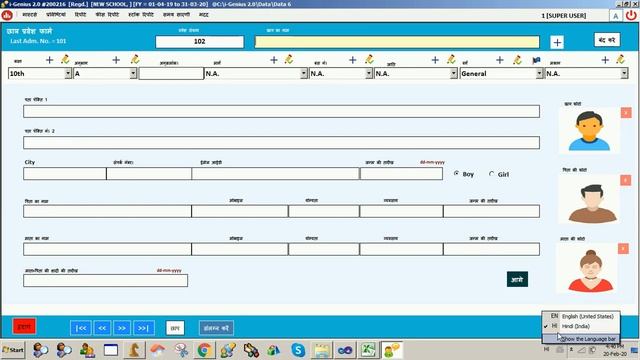640x360 pixels.
Task: Click the dark आगे next button
Action: [x=517, y=280]
